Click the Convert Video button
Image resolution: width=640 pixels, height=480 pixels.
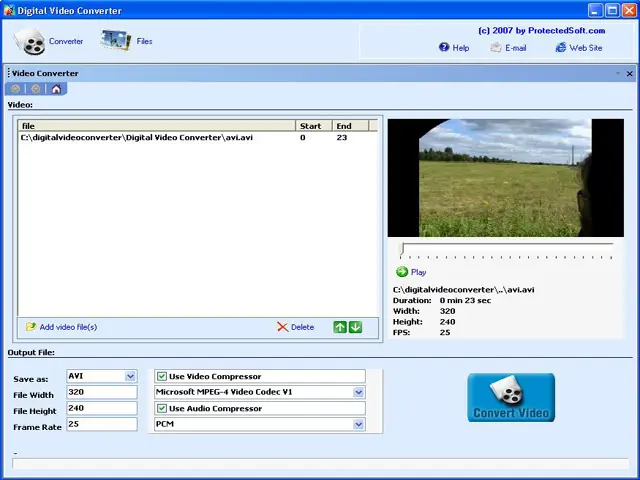click(x=511, y=397)
